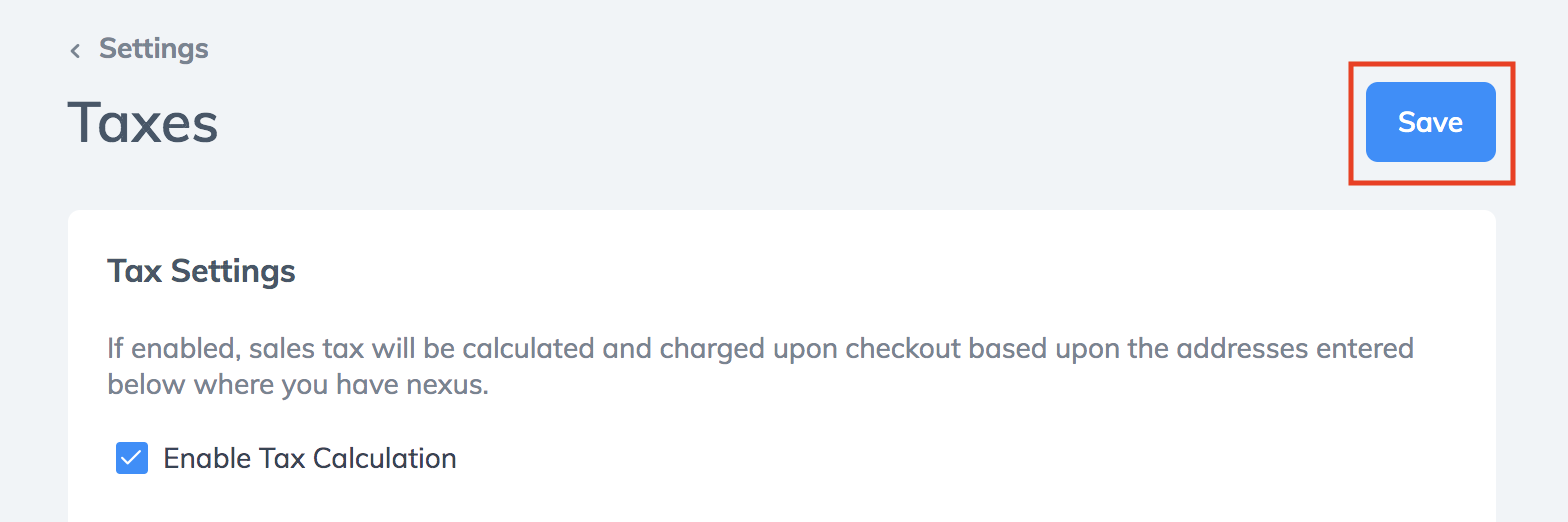Go back via the Settings breadcrumb link
The image size is (1568, 522).
coord(153,48)
